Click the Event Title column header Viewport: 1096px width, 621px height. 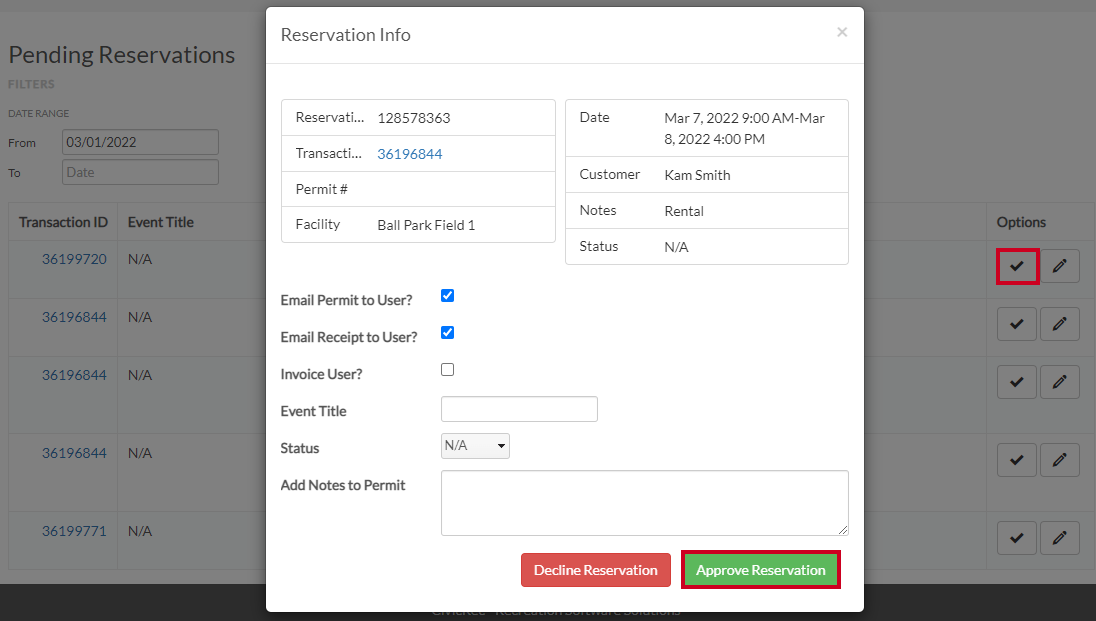point(161,222)
